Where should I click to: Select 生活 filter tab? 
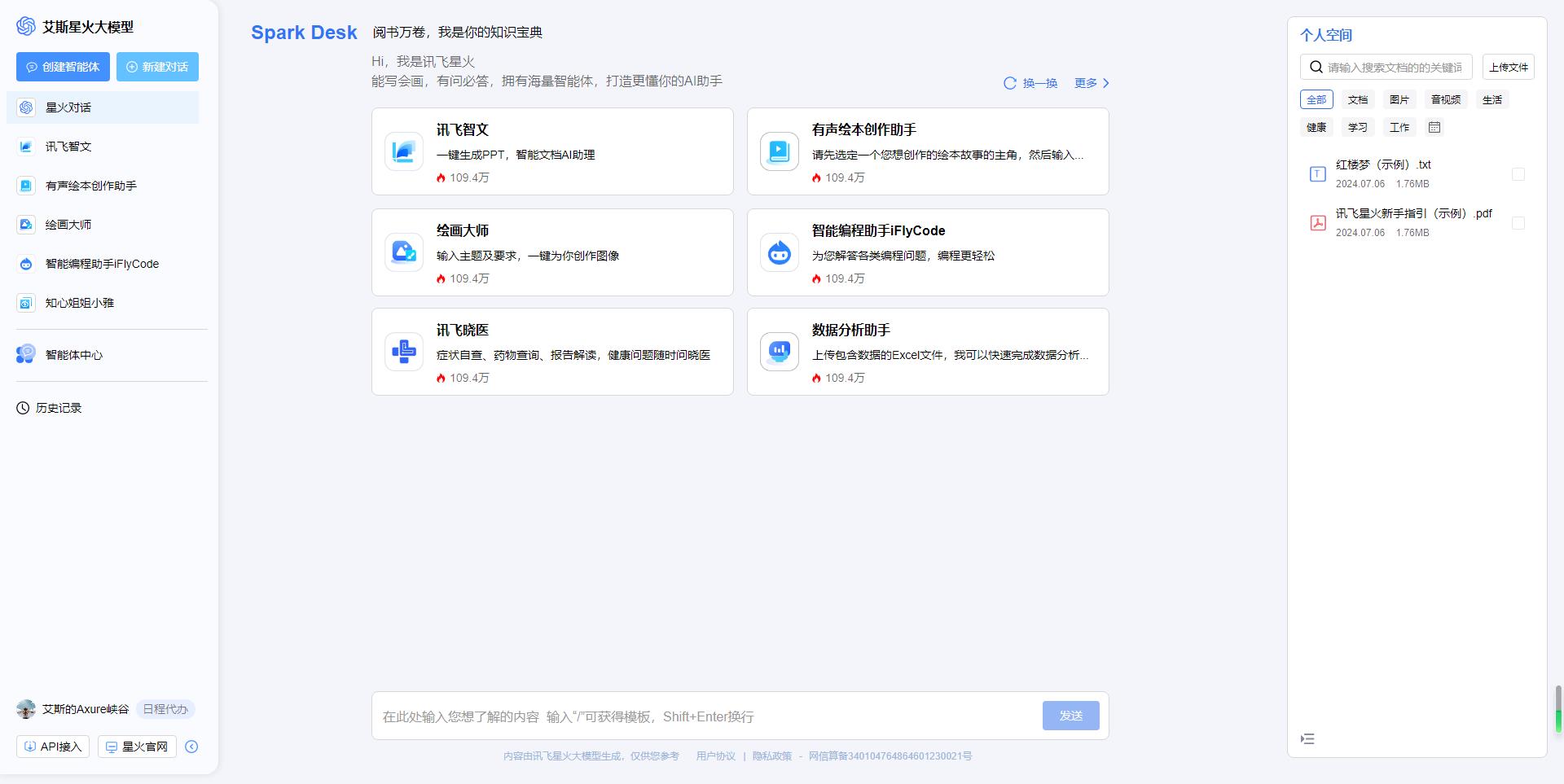point(1492,99)
